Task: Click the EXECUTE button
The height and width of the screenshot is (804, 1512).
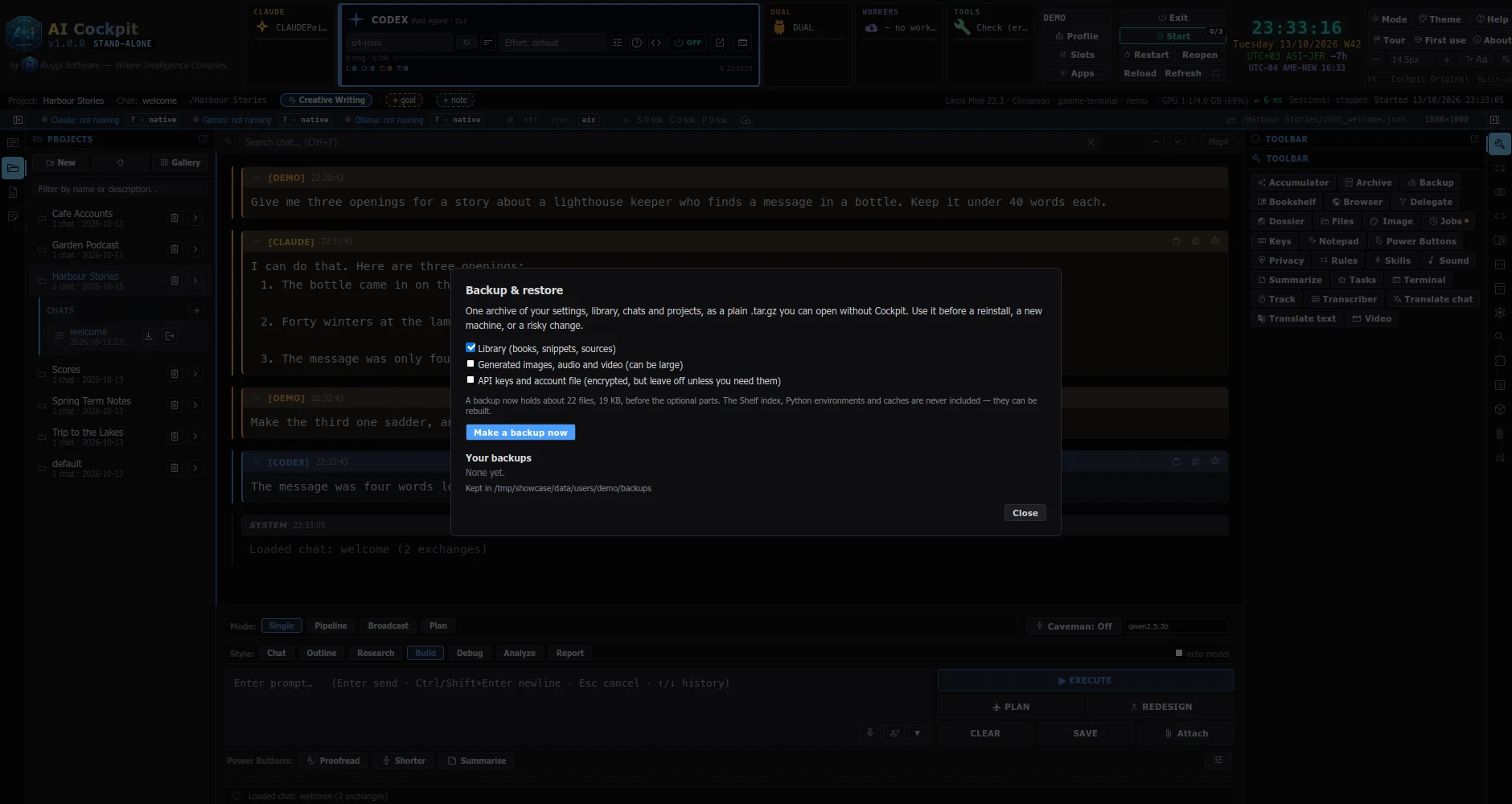Action: click(x=1085, y=680)
